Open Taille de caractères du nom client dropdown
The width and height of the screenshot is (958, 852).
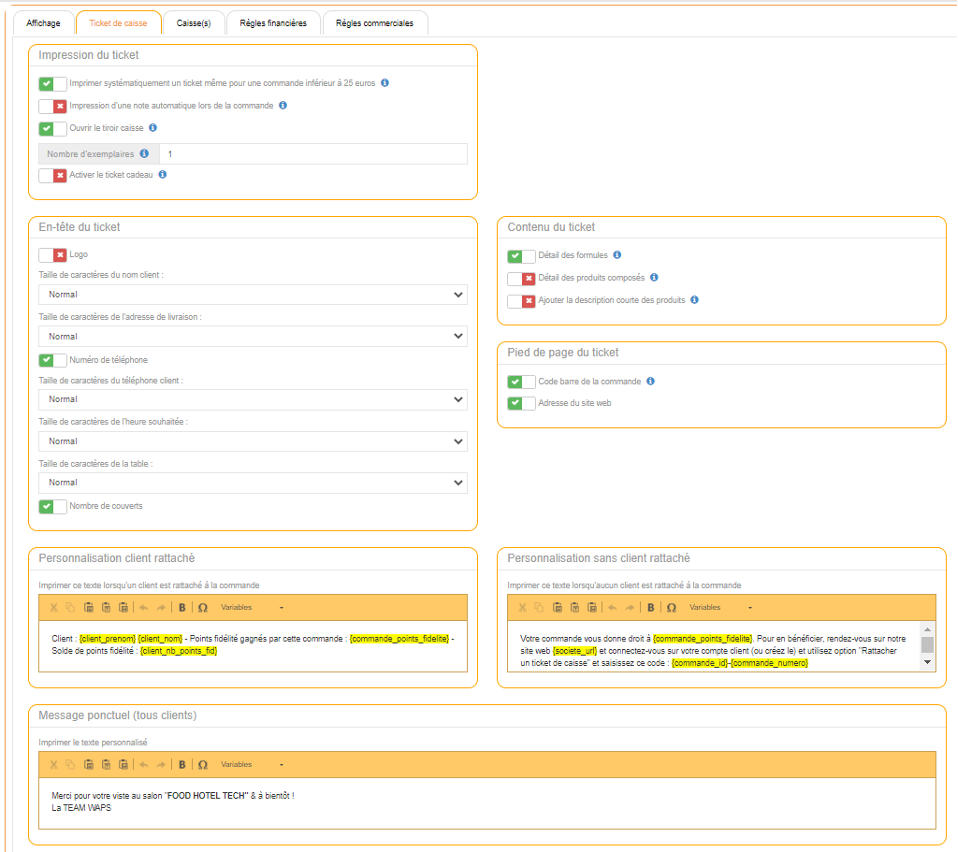[252, 295]
